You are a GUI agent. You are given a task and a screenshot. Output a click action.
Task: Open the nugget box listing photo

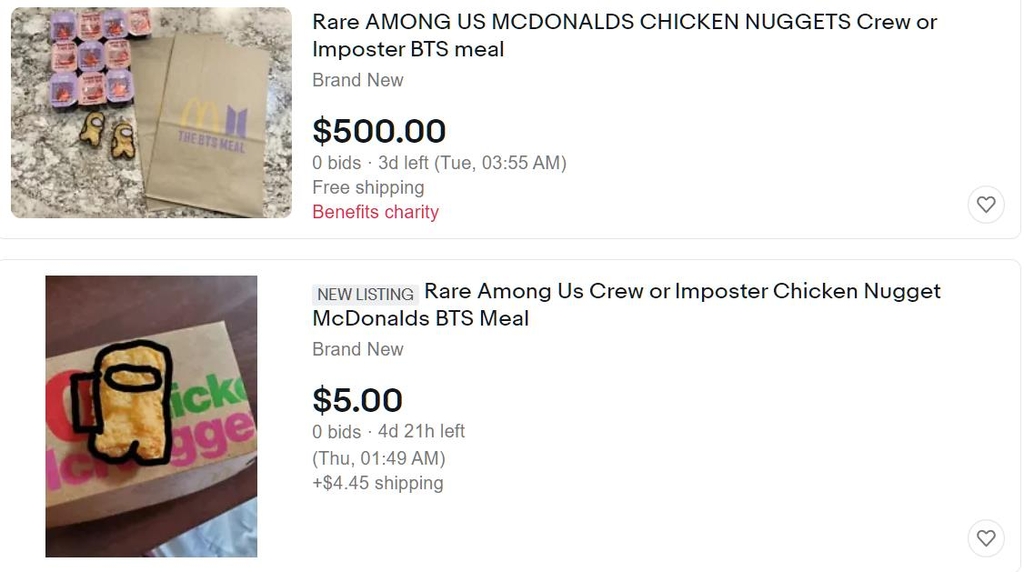click(152, 416)
